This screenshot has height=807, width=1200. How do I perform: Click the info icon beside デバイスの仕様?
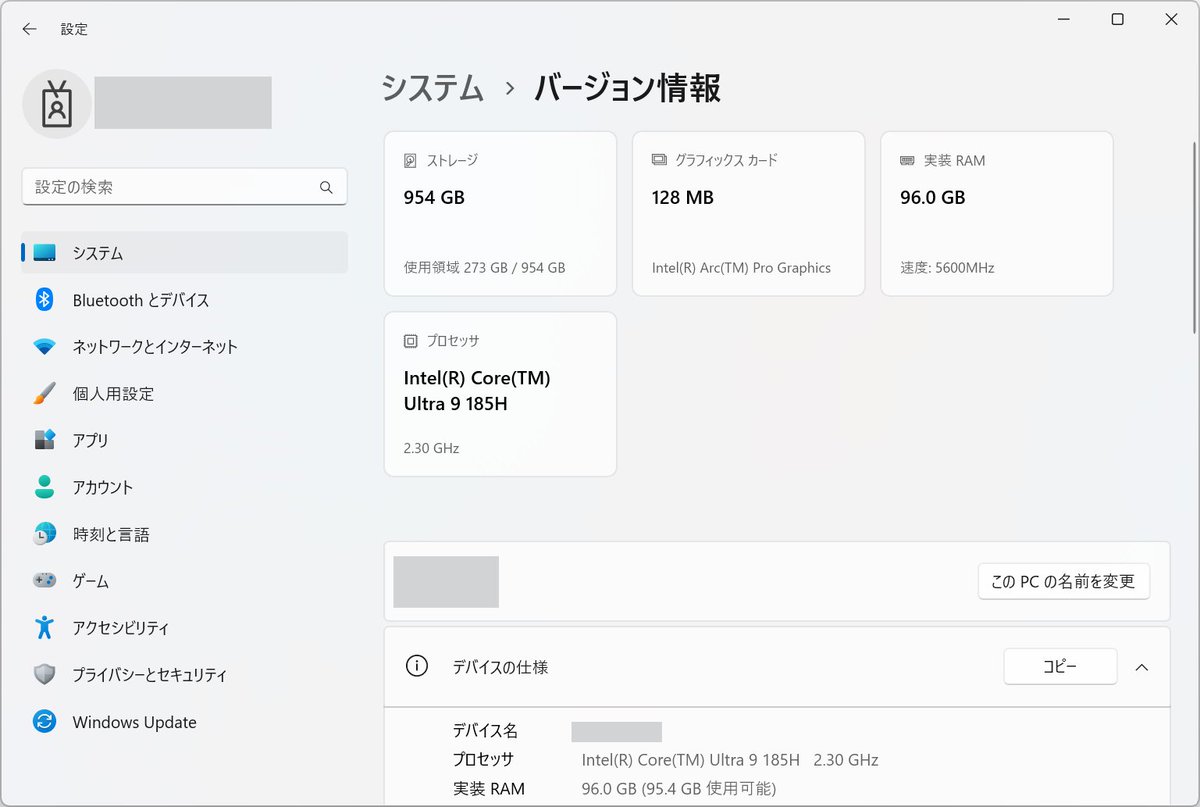point(417,667)
